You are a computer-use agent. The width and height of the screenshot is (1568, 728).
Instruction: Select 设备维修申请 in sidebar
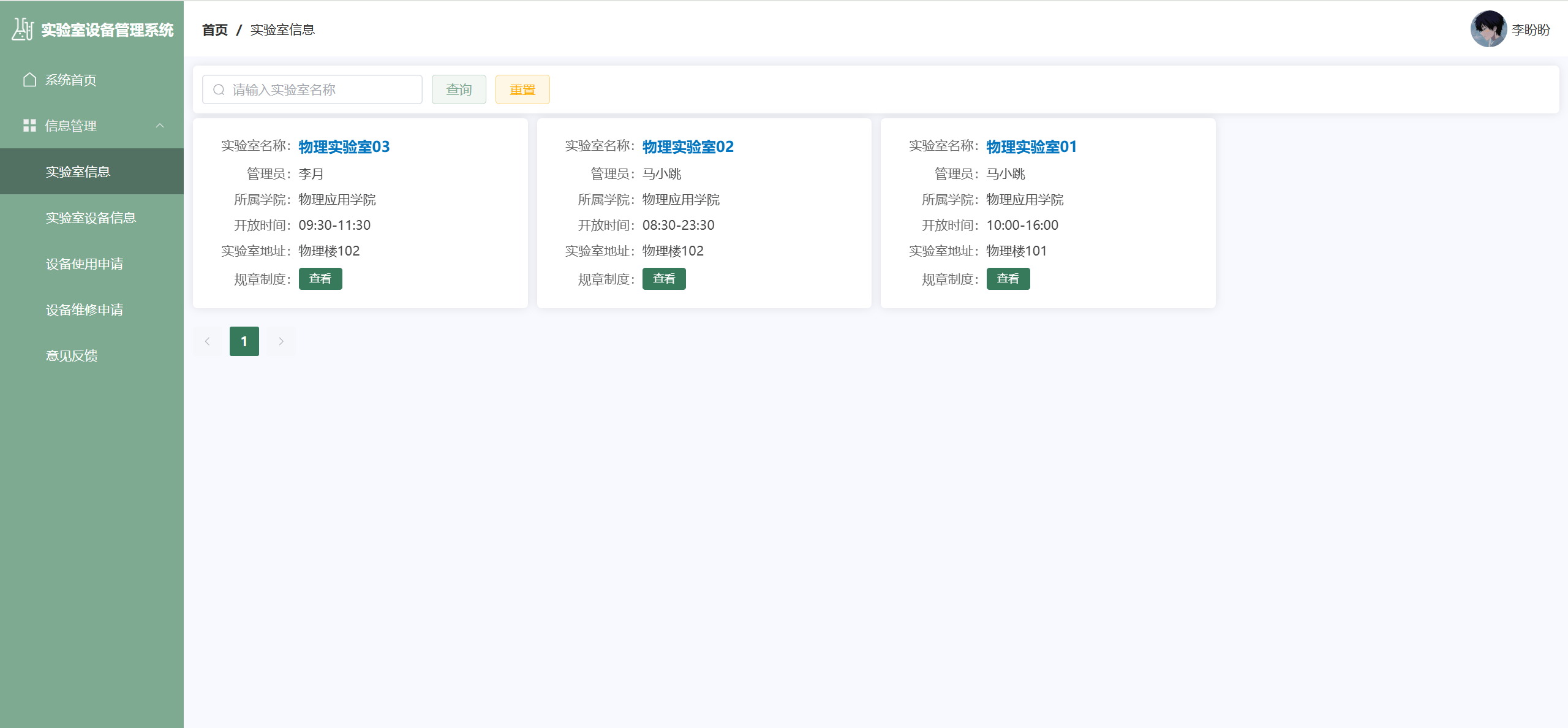(85, 309)
